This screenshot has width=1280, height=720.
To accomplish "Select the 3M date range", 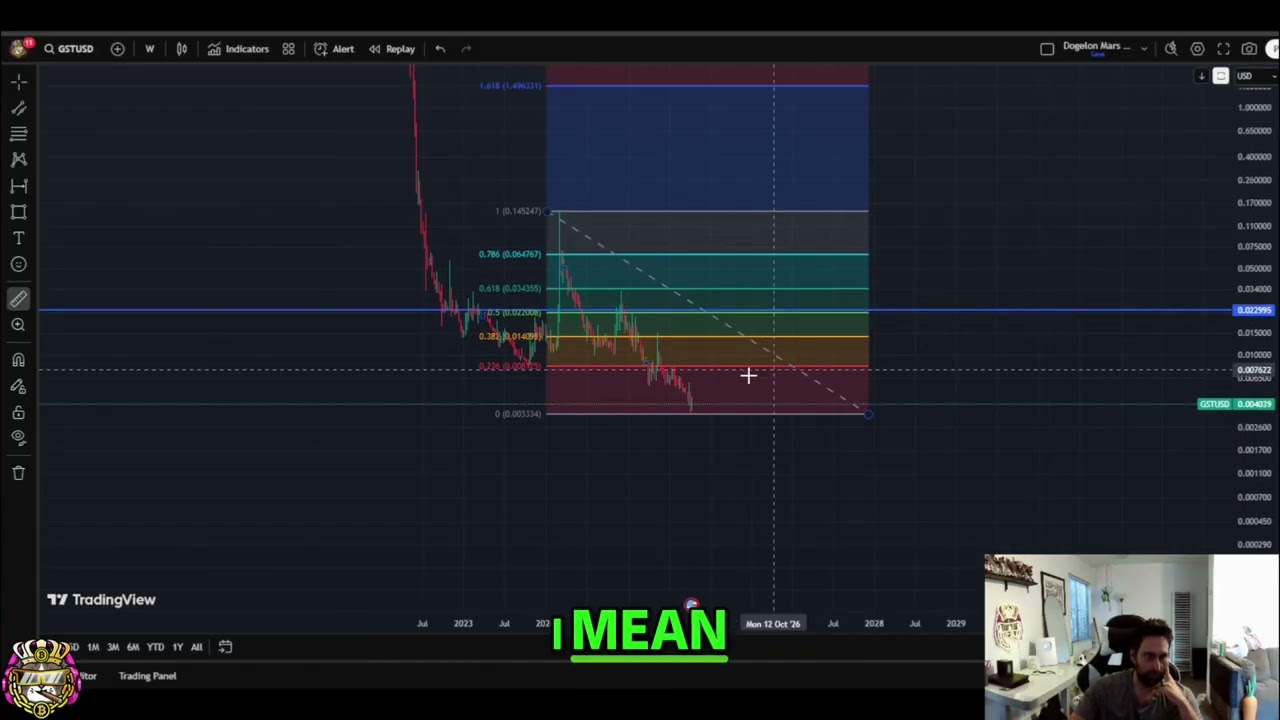I will (113, 647).
